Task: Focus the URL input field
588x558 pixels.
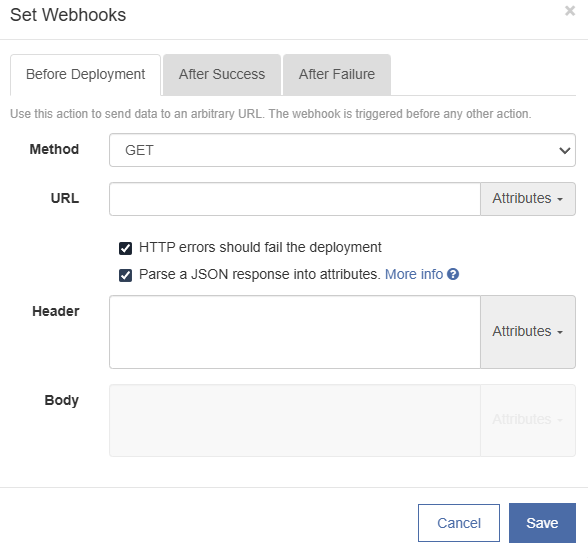Action: pos(295,199)
